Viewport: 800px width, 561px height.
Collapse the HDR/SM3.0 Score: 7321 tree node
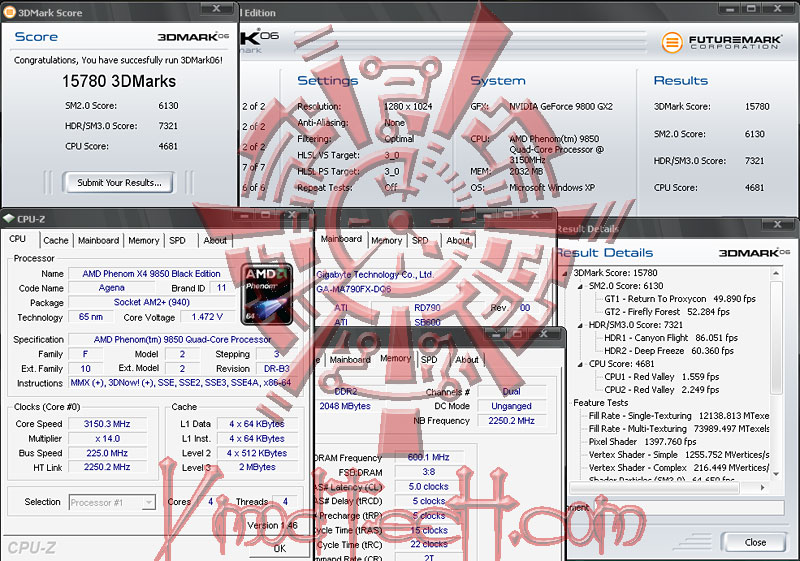click(580, 325)
